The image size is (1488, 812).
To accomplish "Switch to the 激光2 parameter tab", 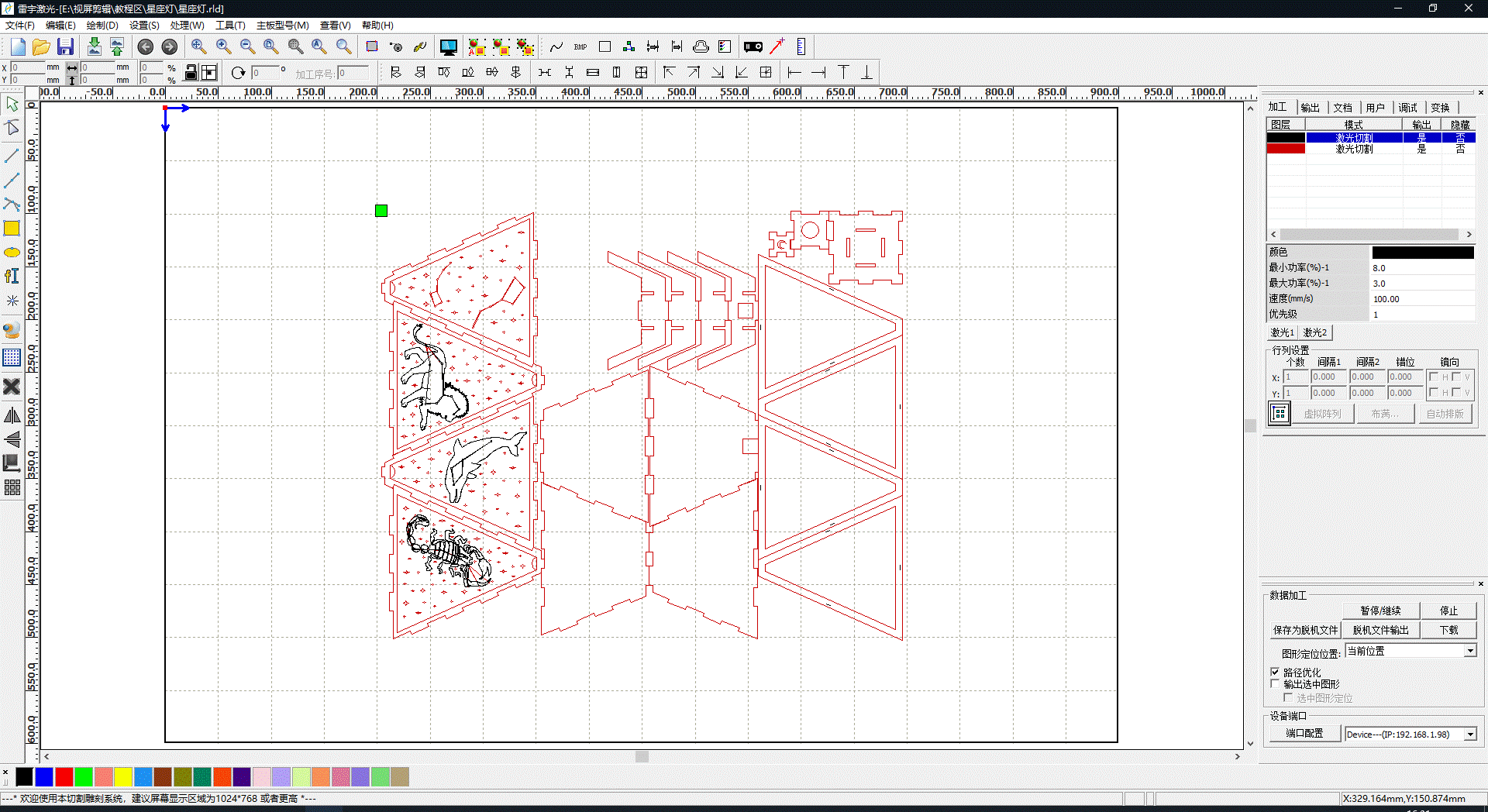I will 1316,332.
